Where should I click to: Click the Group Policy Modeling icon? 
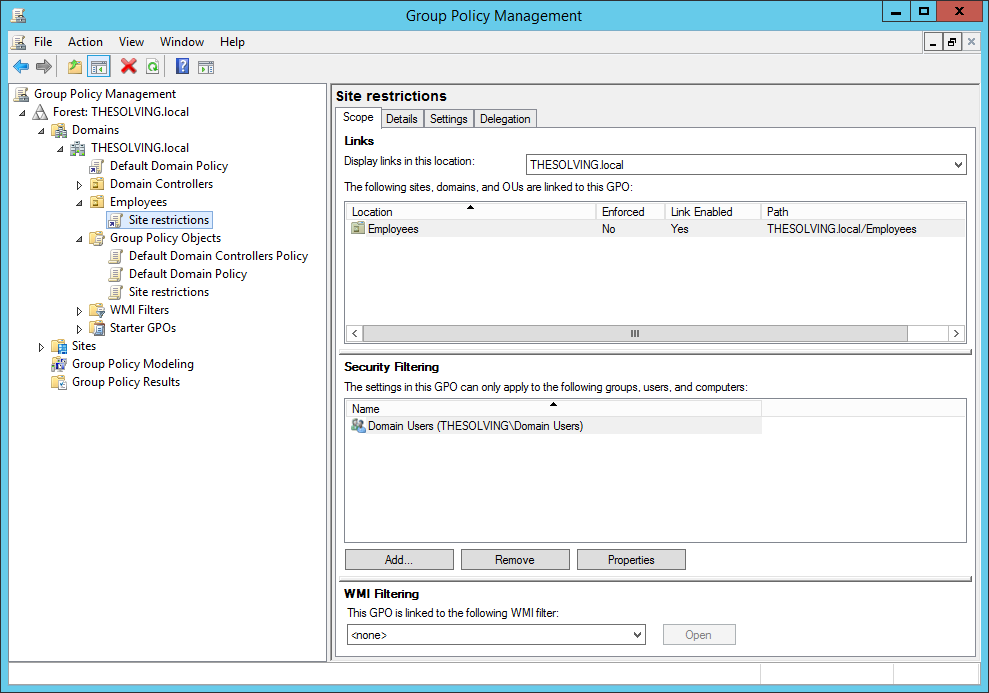pos(59,364)
